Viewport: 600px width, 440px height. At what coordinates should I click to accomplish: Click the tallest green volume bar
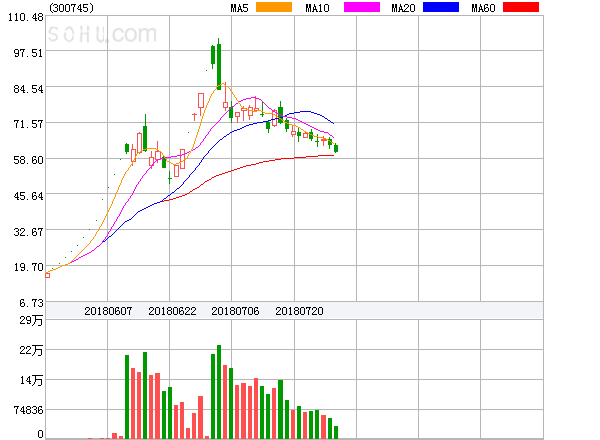(219, 392)
